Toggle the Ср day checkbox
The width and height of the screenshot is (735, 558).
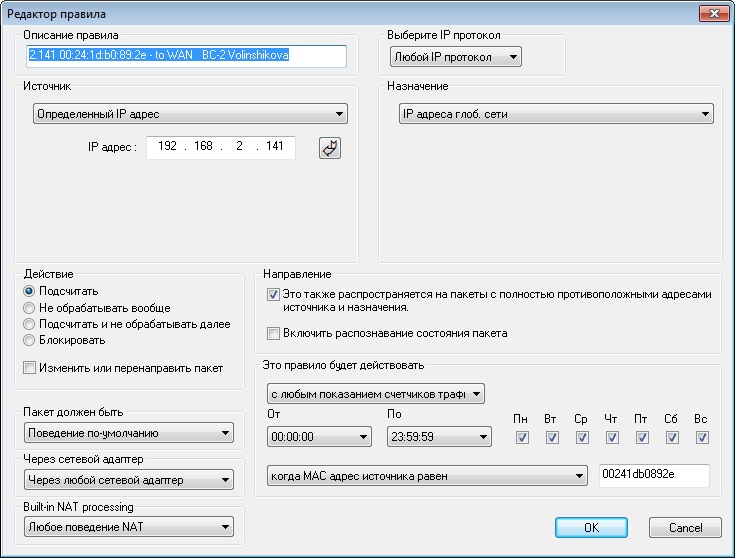pyautogui.click(x=582, y=437)
